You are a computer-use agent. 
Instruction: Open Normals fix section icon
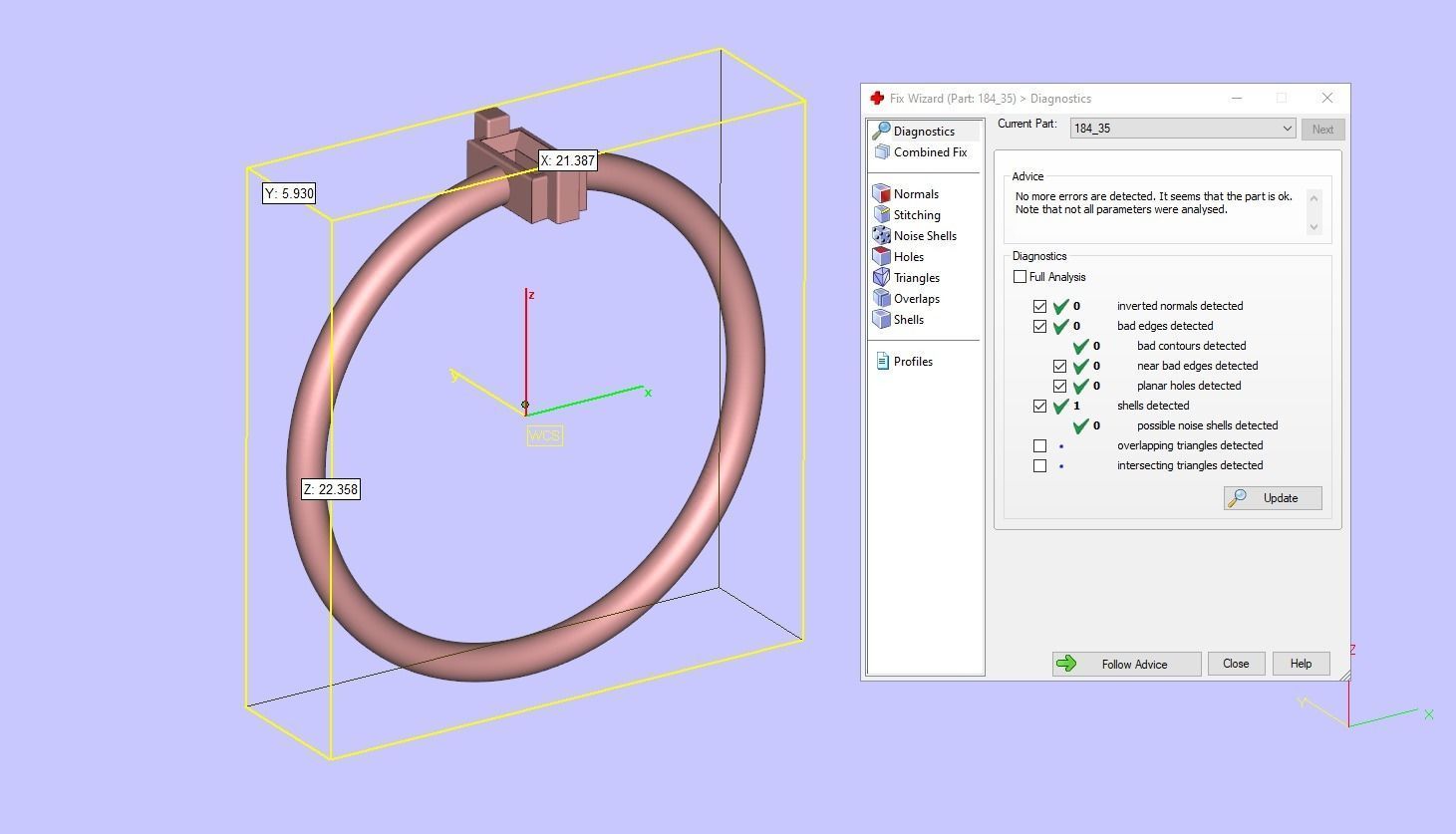coord(881,194)
